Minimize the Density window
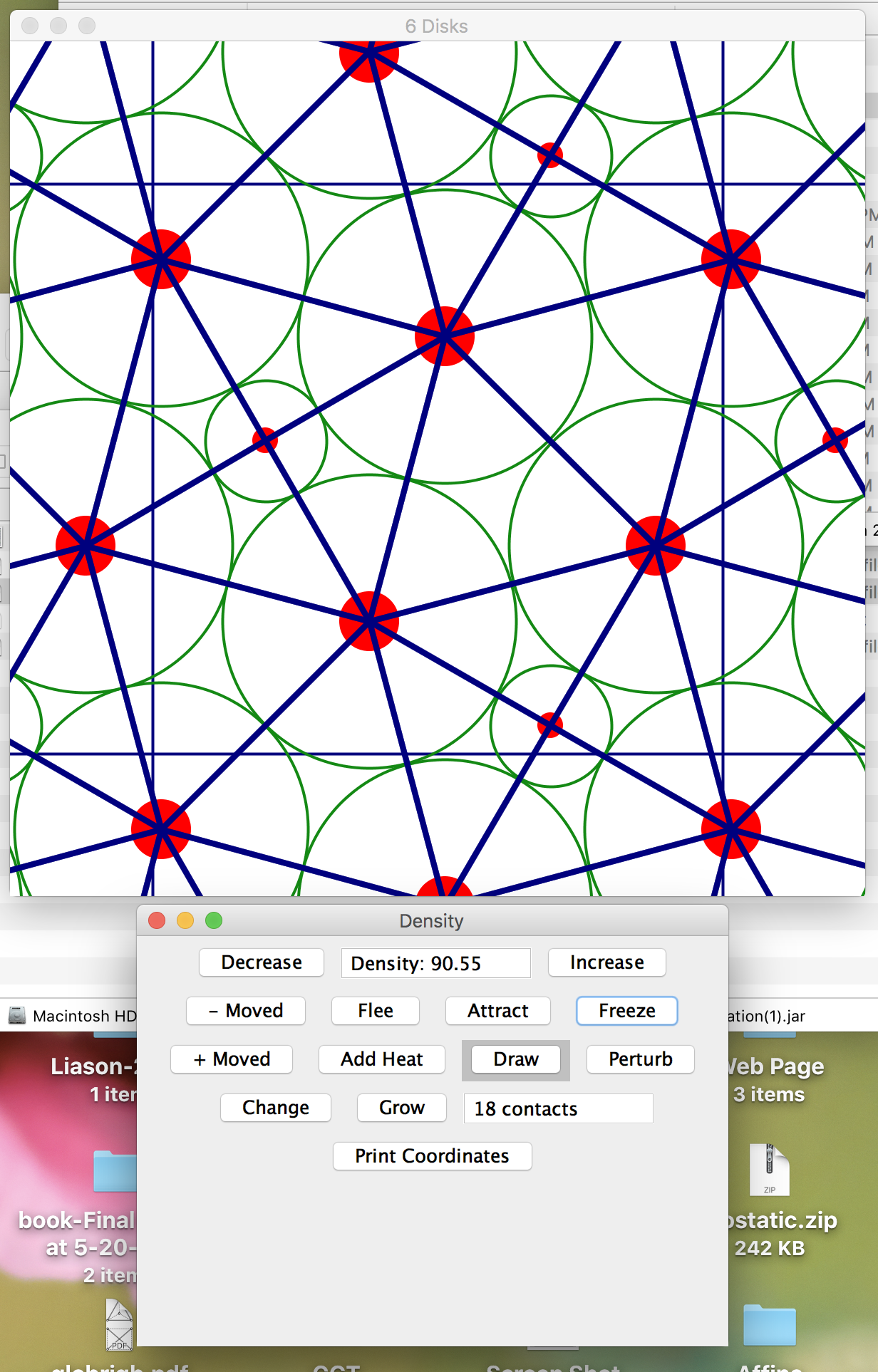The image size is (878, 1372). coord(185,920)
